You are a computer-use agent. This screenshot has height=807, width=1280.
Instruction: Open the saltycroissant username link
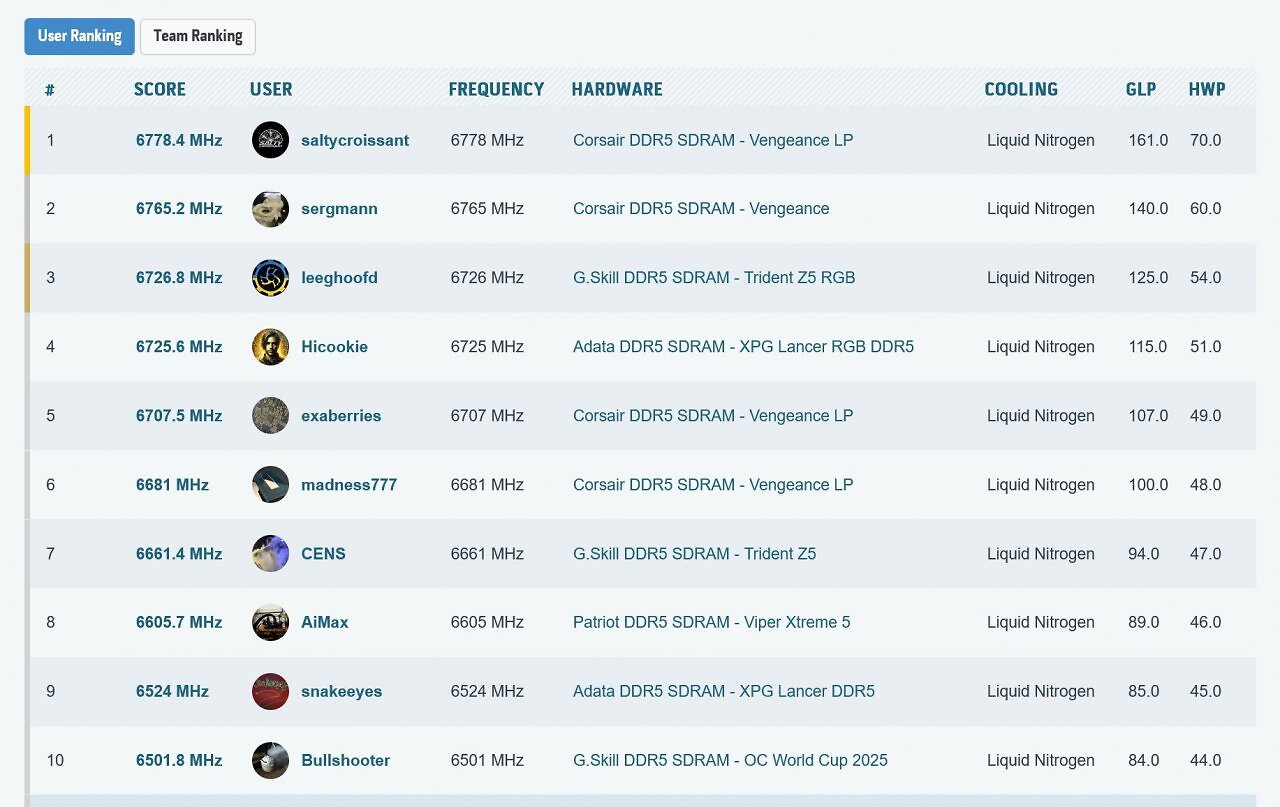355,140
